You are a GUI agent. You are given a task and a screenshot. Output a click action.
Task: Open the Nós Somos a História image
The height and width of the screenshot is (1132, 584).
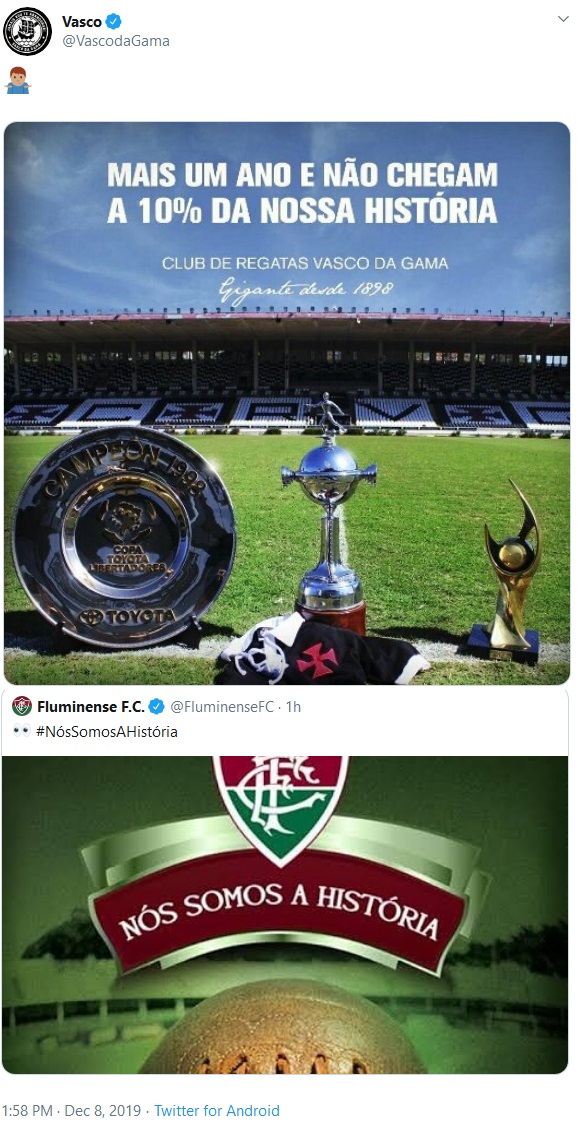coord(285,914)
